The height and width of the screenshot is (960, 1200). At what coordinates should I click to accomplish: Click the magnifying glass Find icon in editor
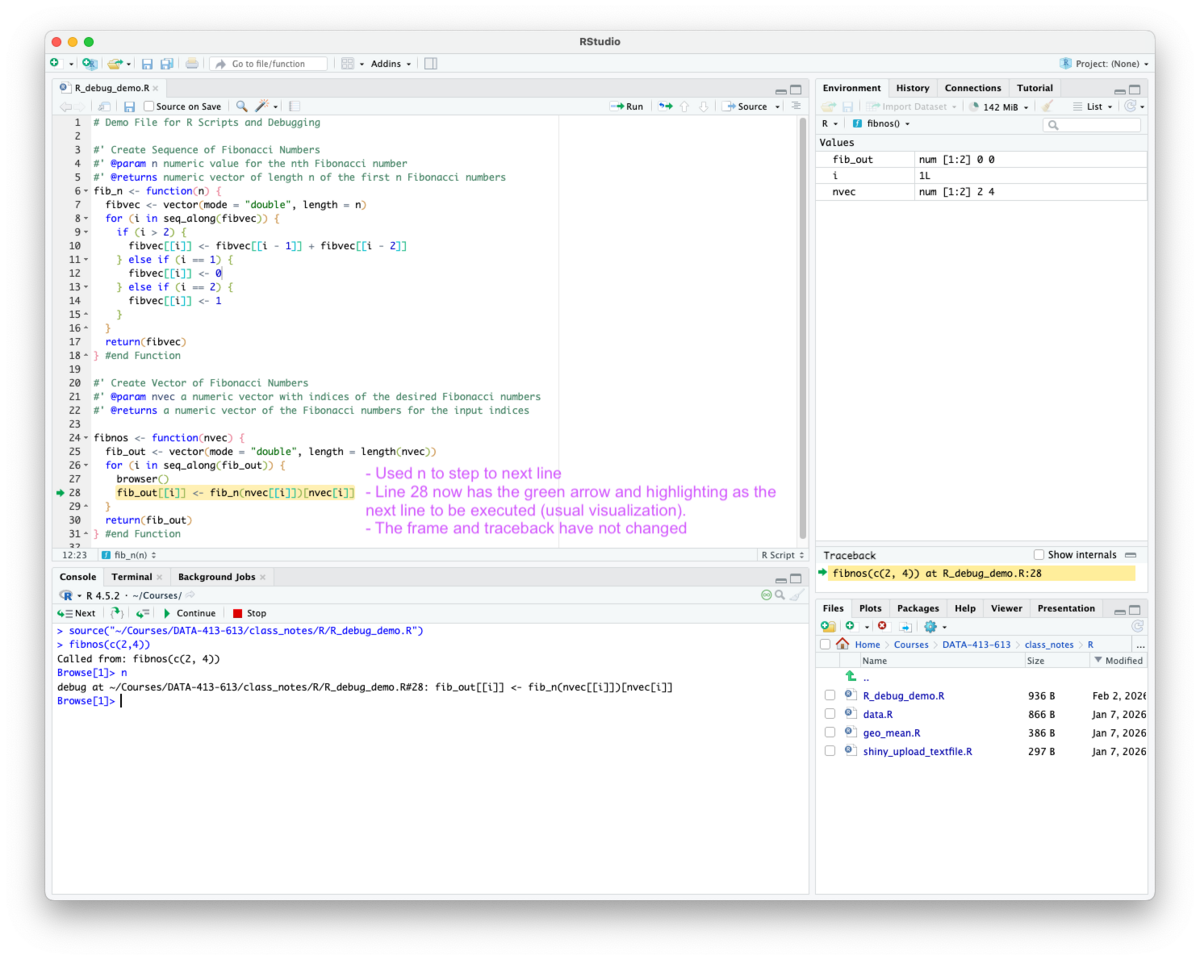point(240,106)
